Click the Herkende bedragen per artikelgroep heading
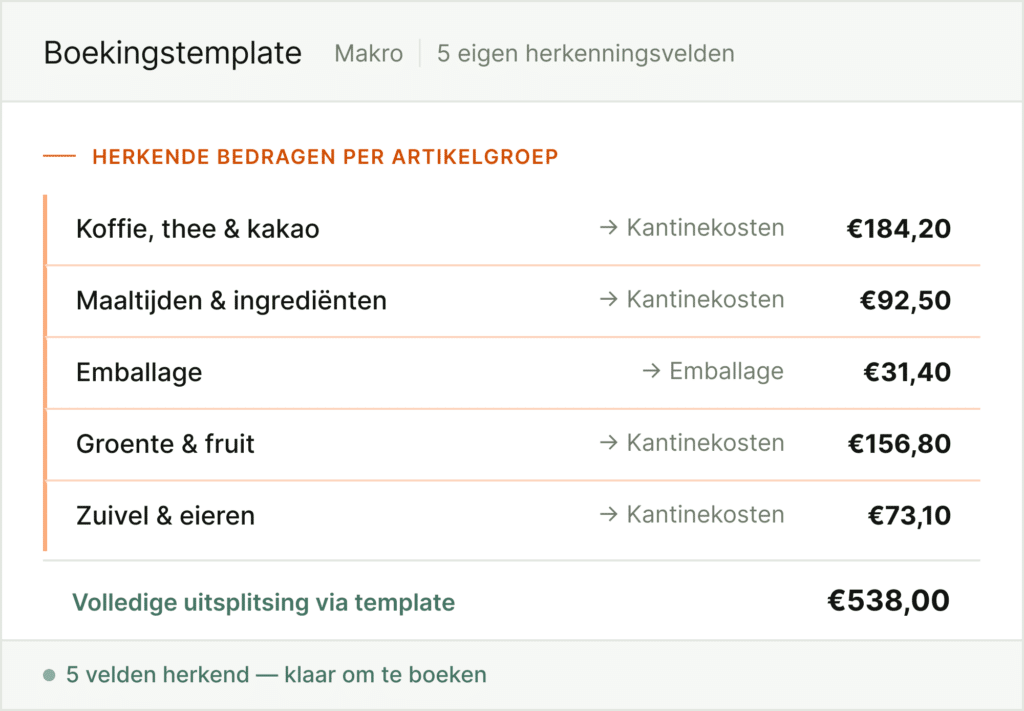The height and width of the screenshot is (711, 1024). (324, 157)
